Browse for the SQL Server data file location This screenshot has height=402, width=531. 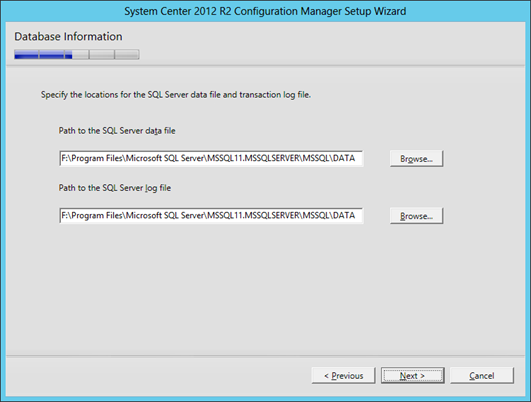[x=416, y=158]
